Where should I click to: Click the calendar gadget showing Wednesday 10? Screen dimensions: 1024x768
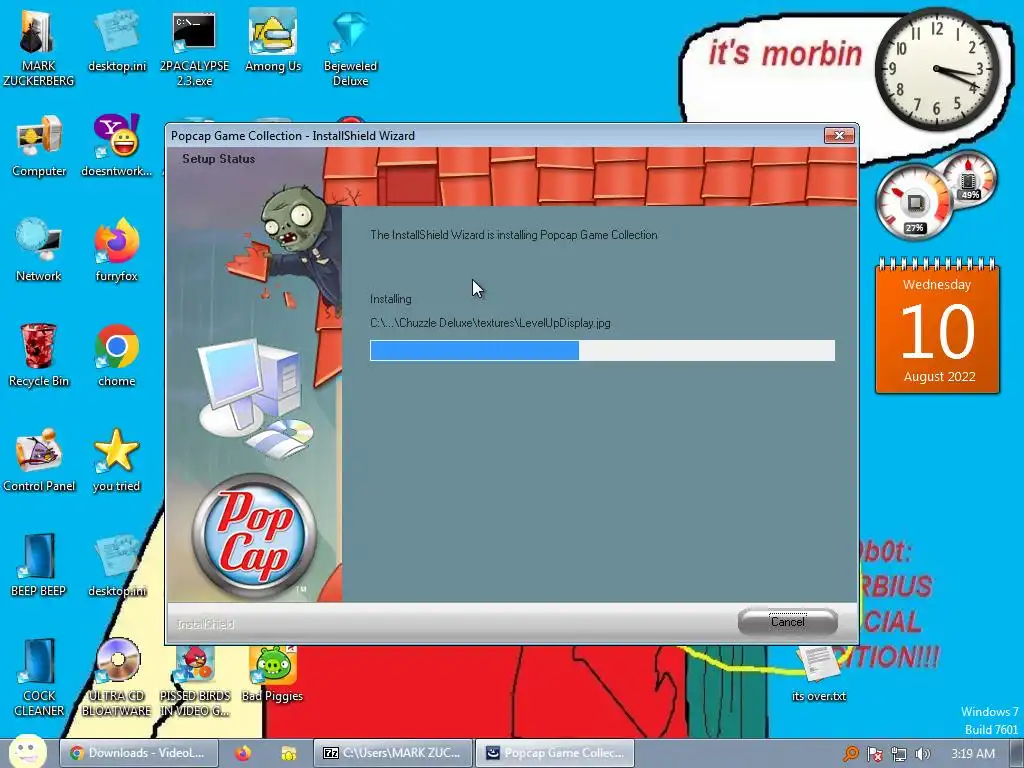[937, 327]
